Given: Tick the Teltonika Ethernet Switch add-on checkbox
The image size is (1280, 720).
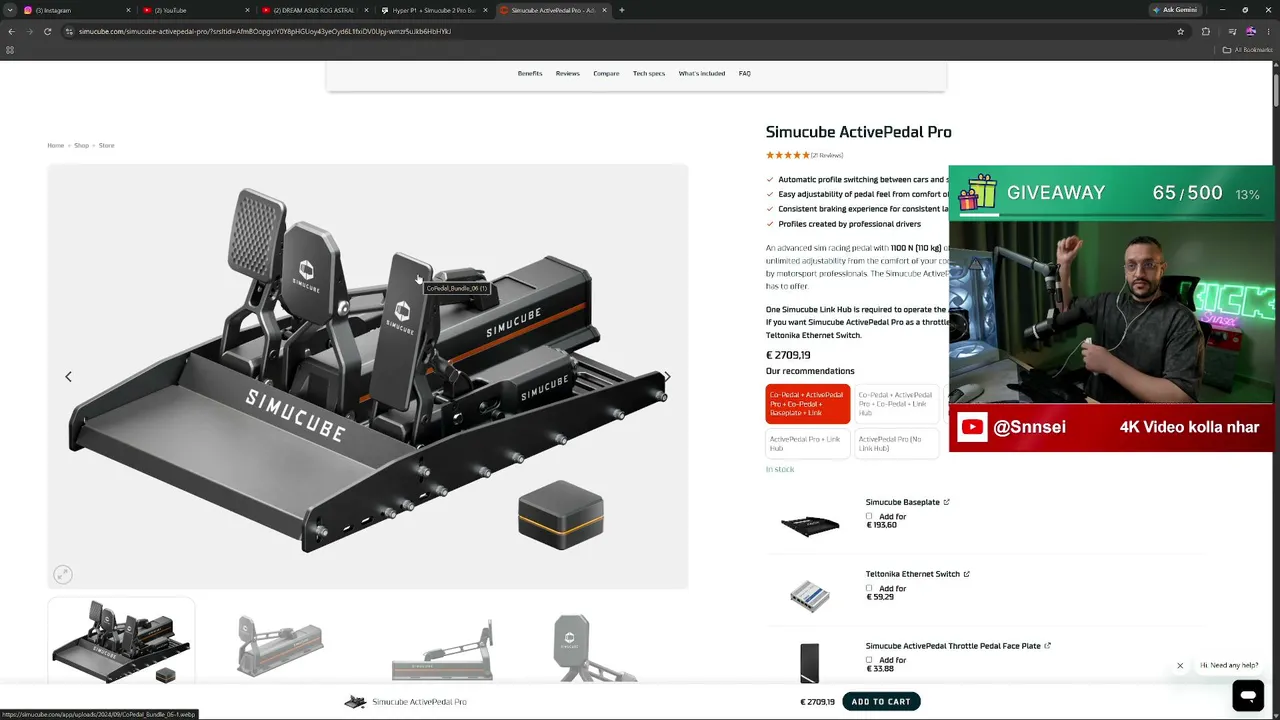Looking at the screenshot, I should tap(869, 588).
